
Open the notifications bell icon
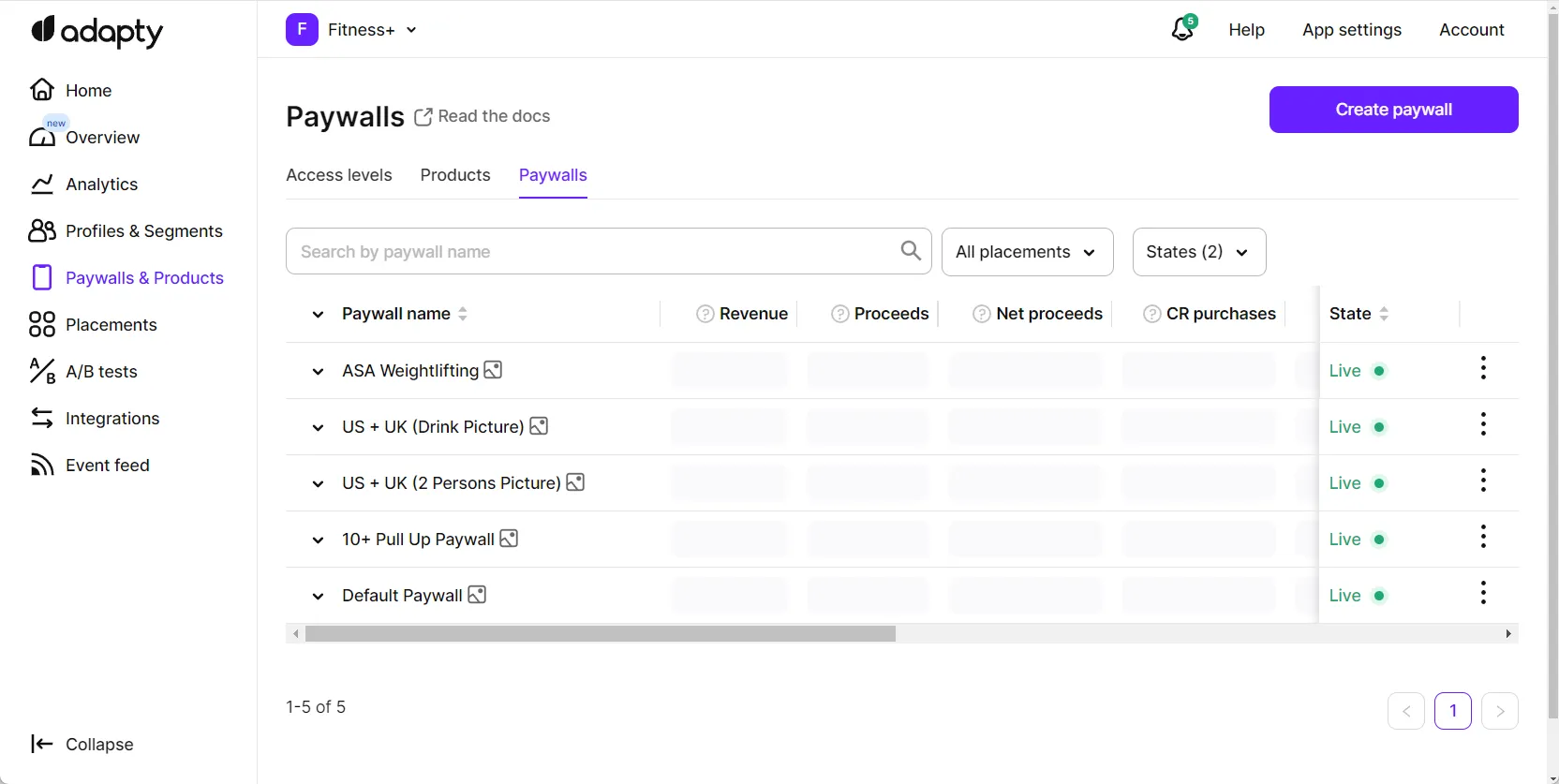1182,30
